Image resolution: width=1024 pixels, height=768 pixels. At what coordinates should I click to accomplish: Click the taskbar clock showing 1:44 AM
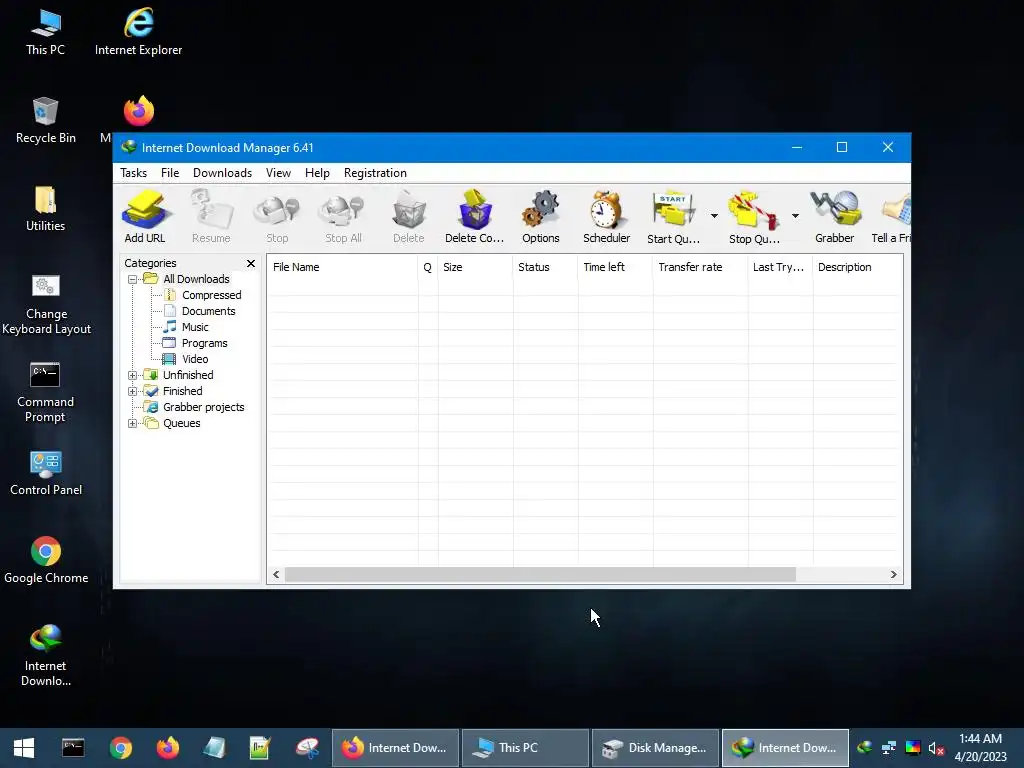point(980,748)
